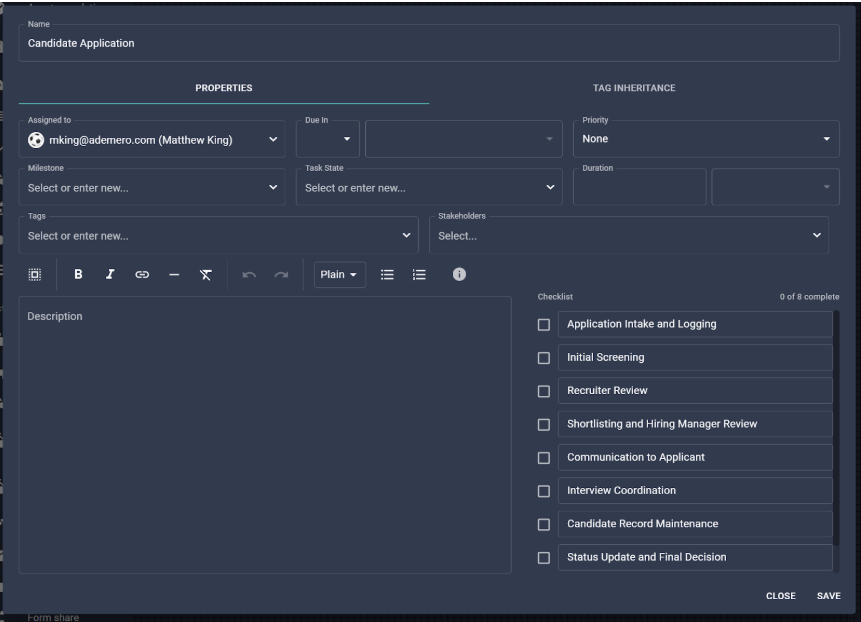Open the editor info icon
The image size is (861, 622).
[x=459, y=274]
